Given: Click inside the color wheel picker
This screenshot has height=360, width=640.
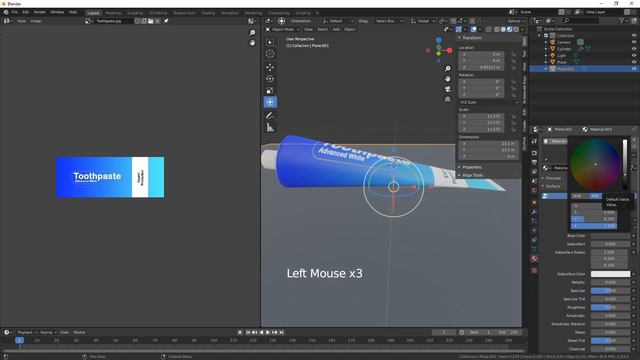Looking at the screenshot, I should click(x=595, y=164).
